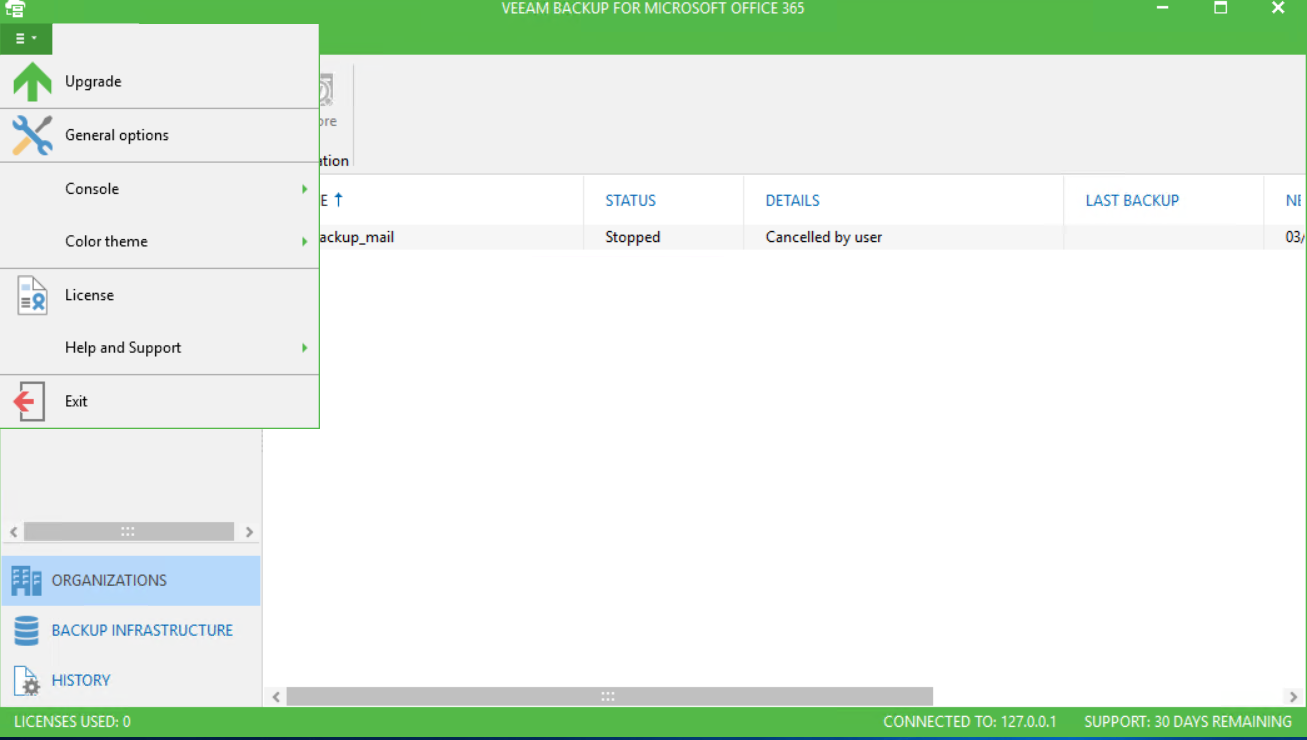Click the green Upgrade arrow icon
1307x740 pixels.
click(x=32, y=82)
